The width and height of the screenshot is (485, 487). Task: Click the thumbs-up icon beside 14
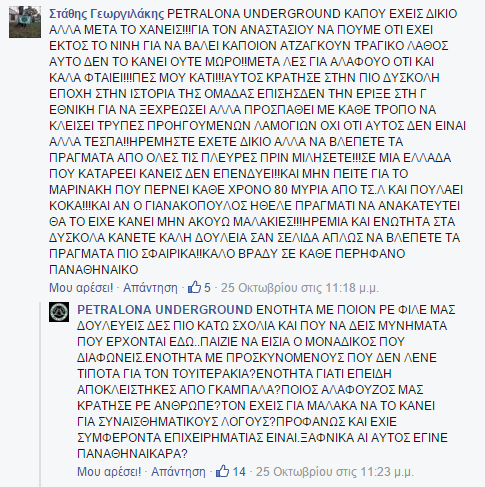pos(222,472)
